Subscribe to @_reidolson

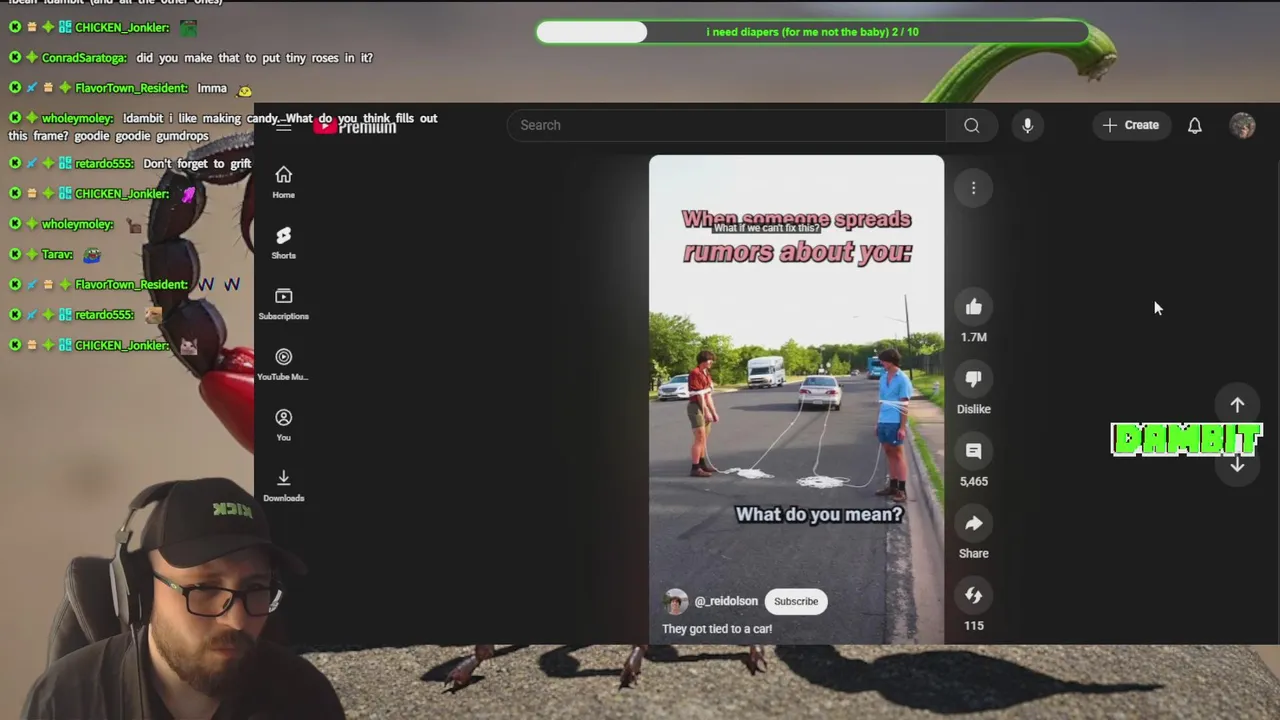[x=796, y=601]
